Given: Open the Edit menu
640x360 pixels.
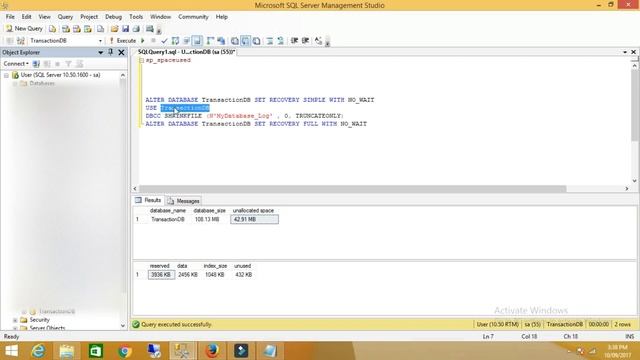Looking at the screenshot, I should click(x=27, y=17).
